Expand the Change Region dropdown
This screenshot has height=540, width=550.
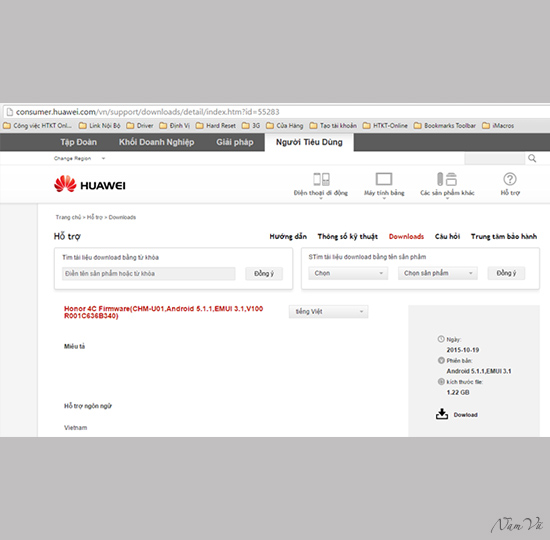(x=79, y=158)
